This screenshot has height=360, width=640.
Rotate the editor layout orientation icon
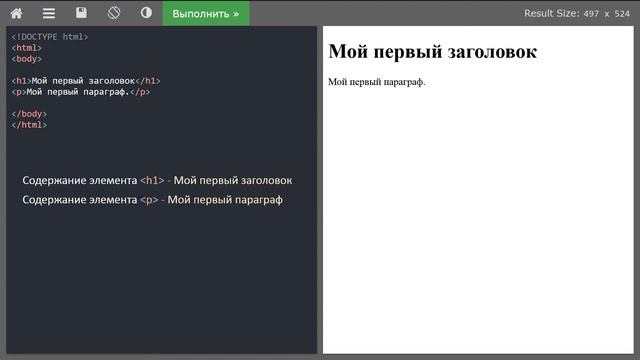pyautogui.click(x=114, y=13)
